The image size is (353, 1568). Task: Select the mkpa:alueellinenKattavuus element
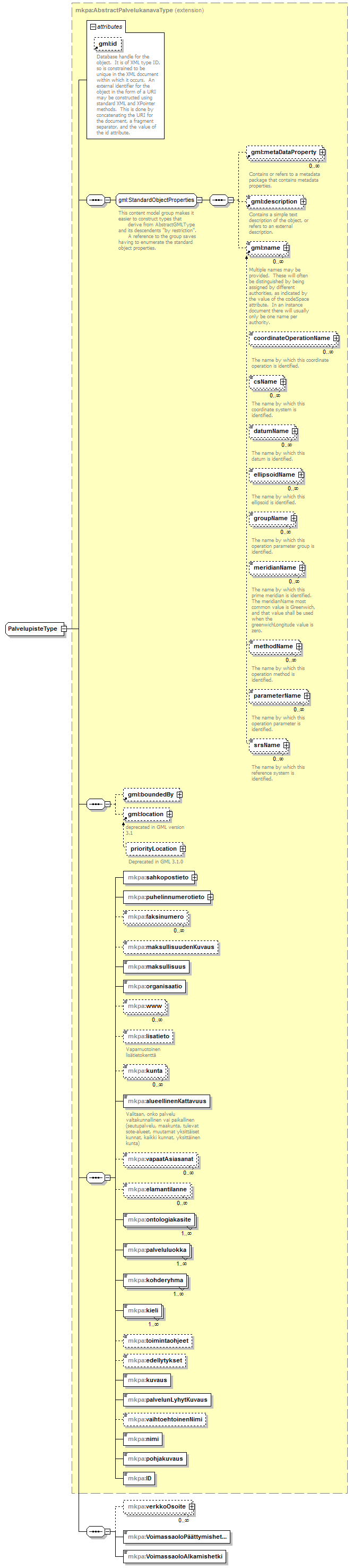coord(167,1100)
